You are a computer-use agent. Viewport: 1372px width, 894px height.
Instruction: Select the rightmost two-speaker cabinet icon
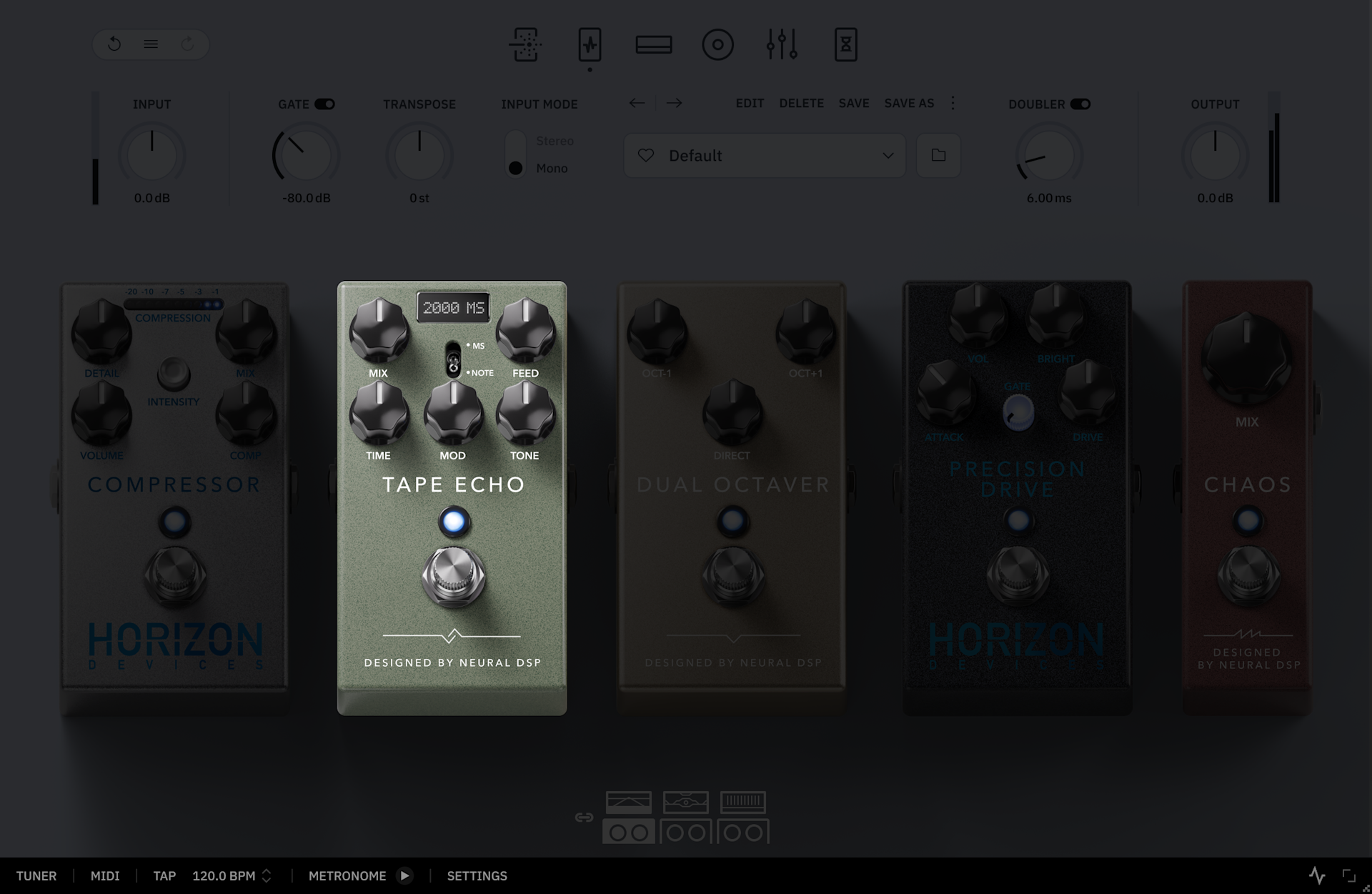coord(743,832)
